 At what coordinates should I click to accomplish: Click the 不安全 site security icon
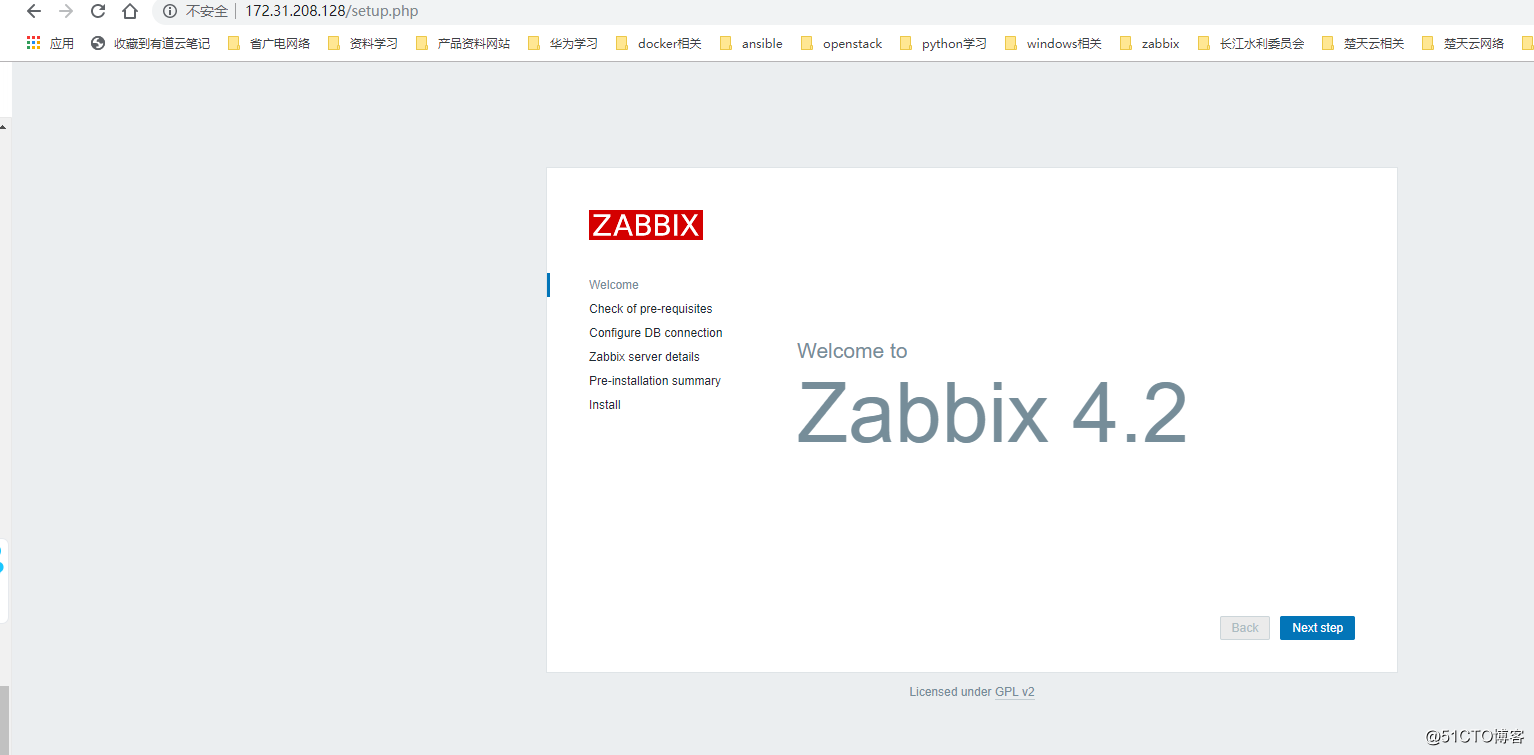pos(169,12)
